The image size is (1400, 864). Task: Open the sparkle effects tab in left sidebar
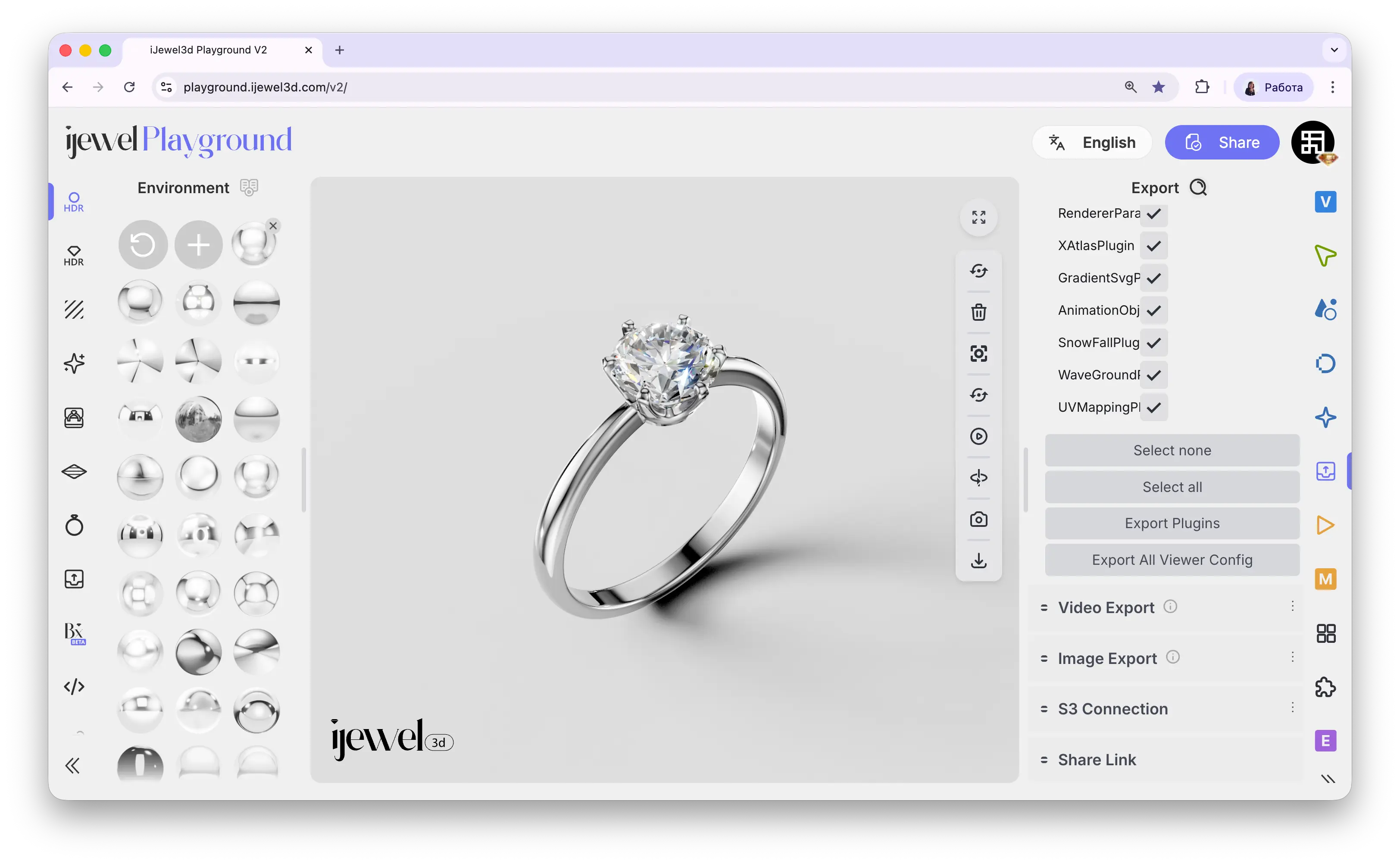point(74,363)
